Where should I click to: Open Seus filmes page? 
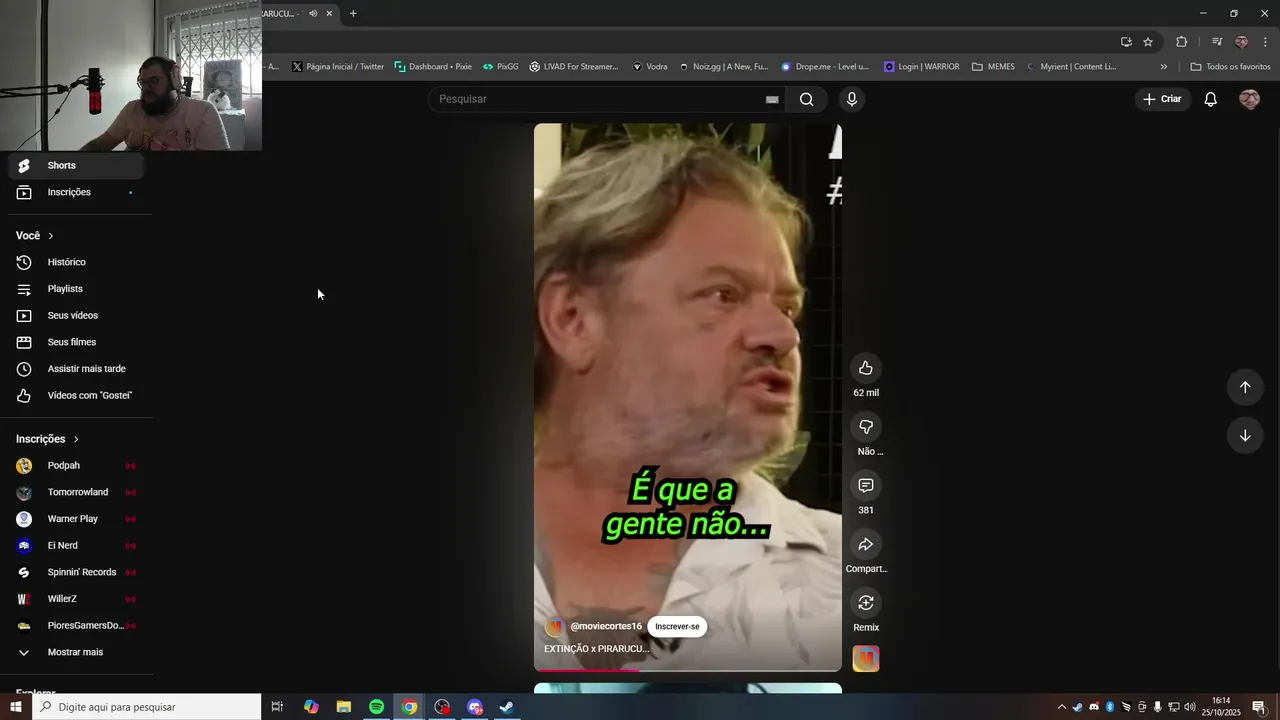tap(76, 342)
